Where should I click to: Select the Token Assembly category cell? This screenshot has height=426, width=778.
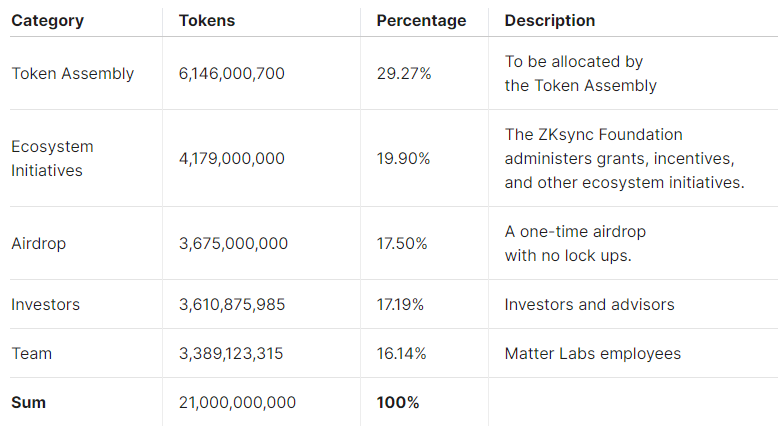[x=73, y=73]
